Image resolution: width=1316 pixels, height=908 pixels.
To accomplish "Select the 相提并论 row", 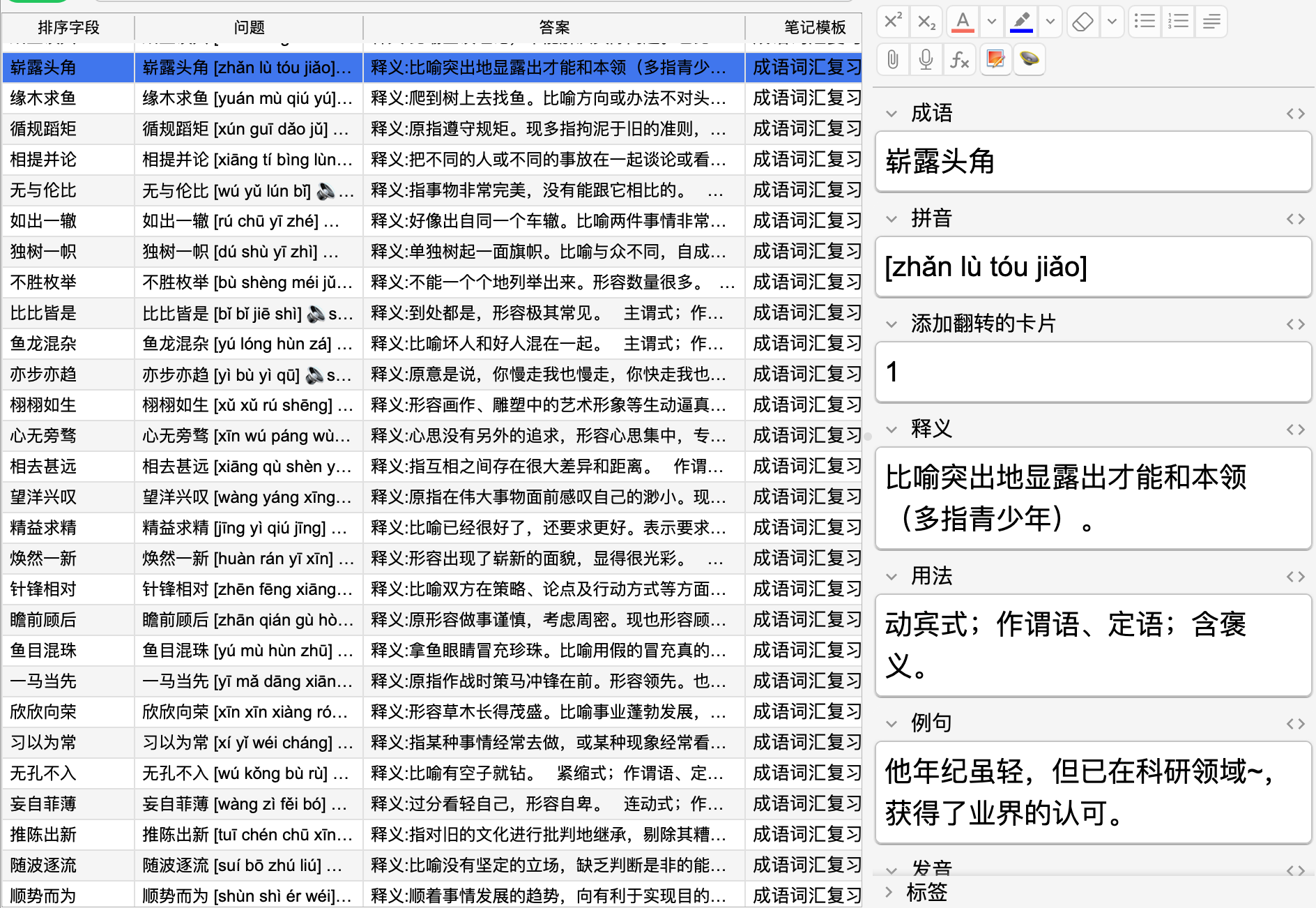I will [432, 160].
